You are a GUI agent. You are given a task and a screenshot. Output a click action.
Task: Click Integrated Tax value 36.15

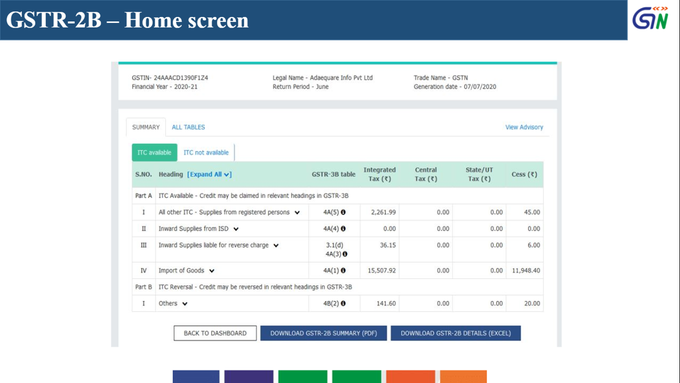[x=388, y=245]
